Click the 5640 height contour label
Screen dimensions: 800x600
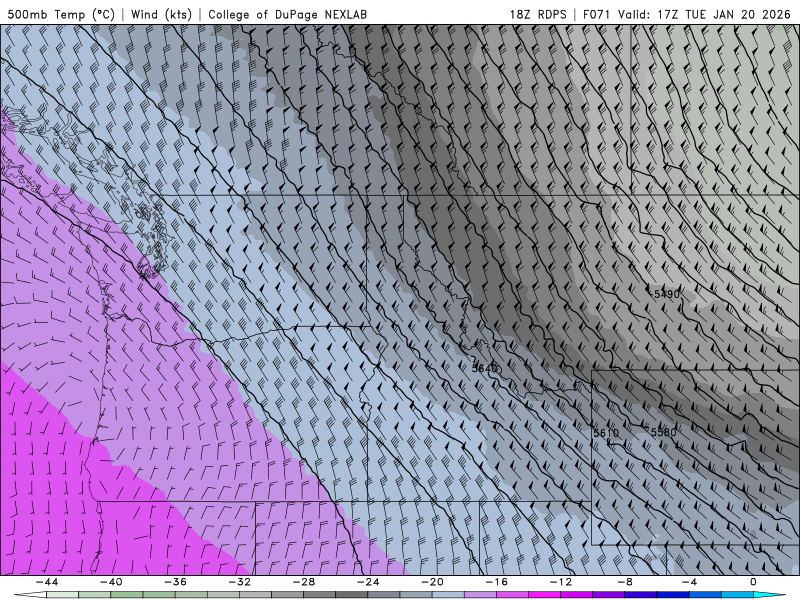[484, 368]
